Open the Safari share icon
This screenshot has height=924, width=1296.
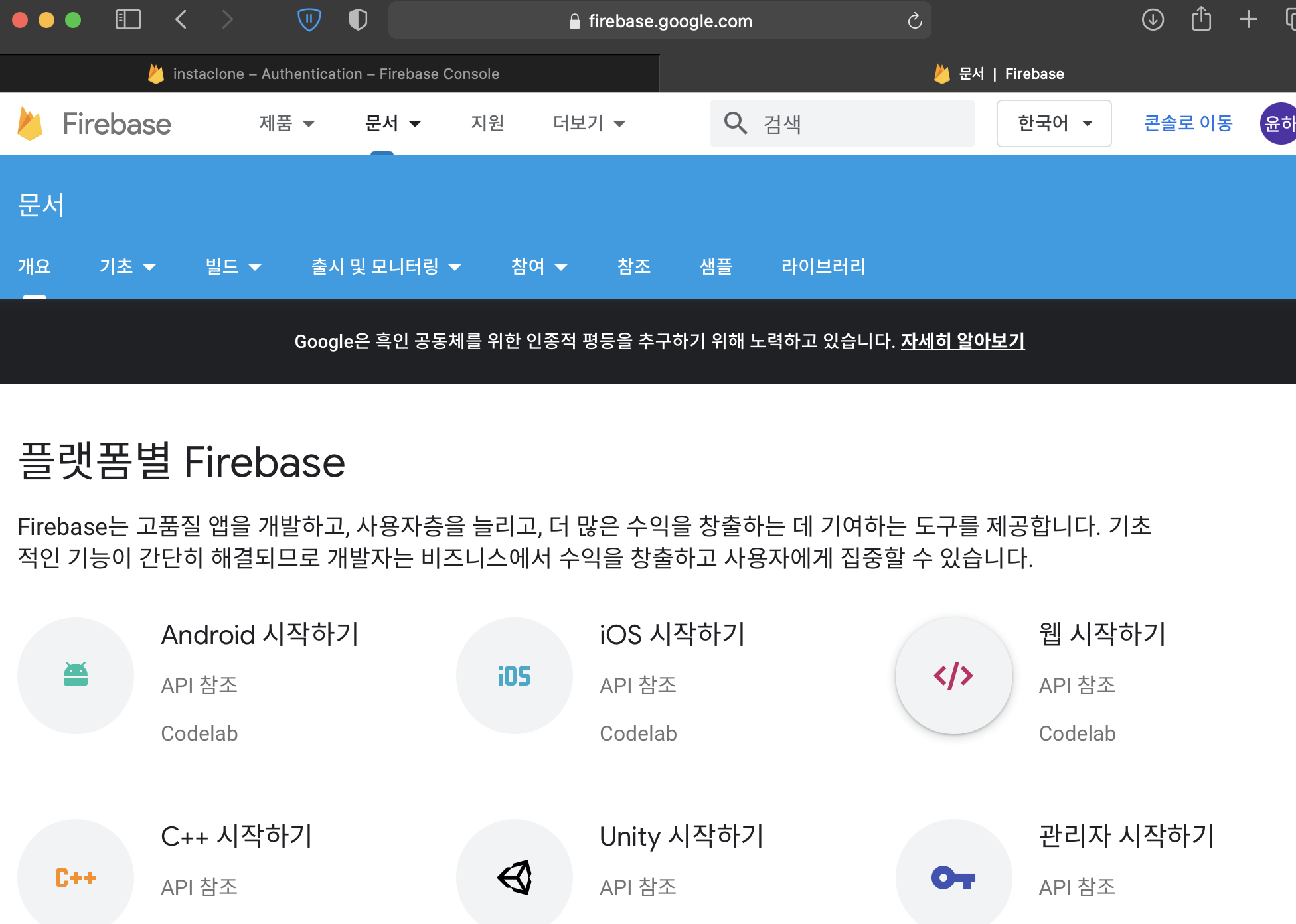[1201, 19]
